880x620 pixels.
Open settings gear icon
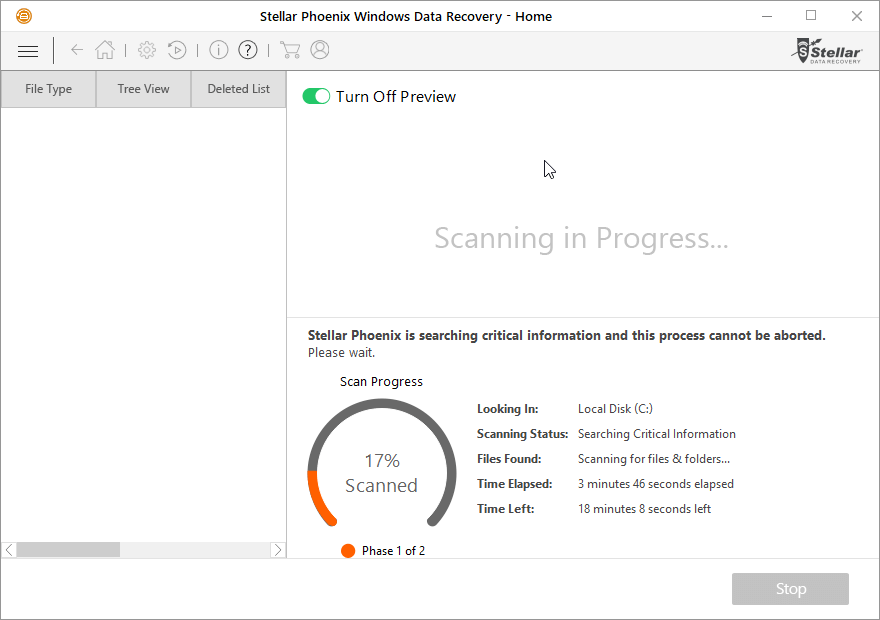tap(147, 50)
